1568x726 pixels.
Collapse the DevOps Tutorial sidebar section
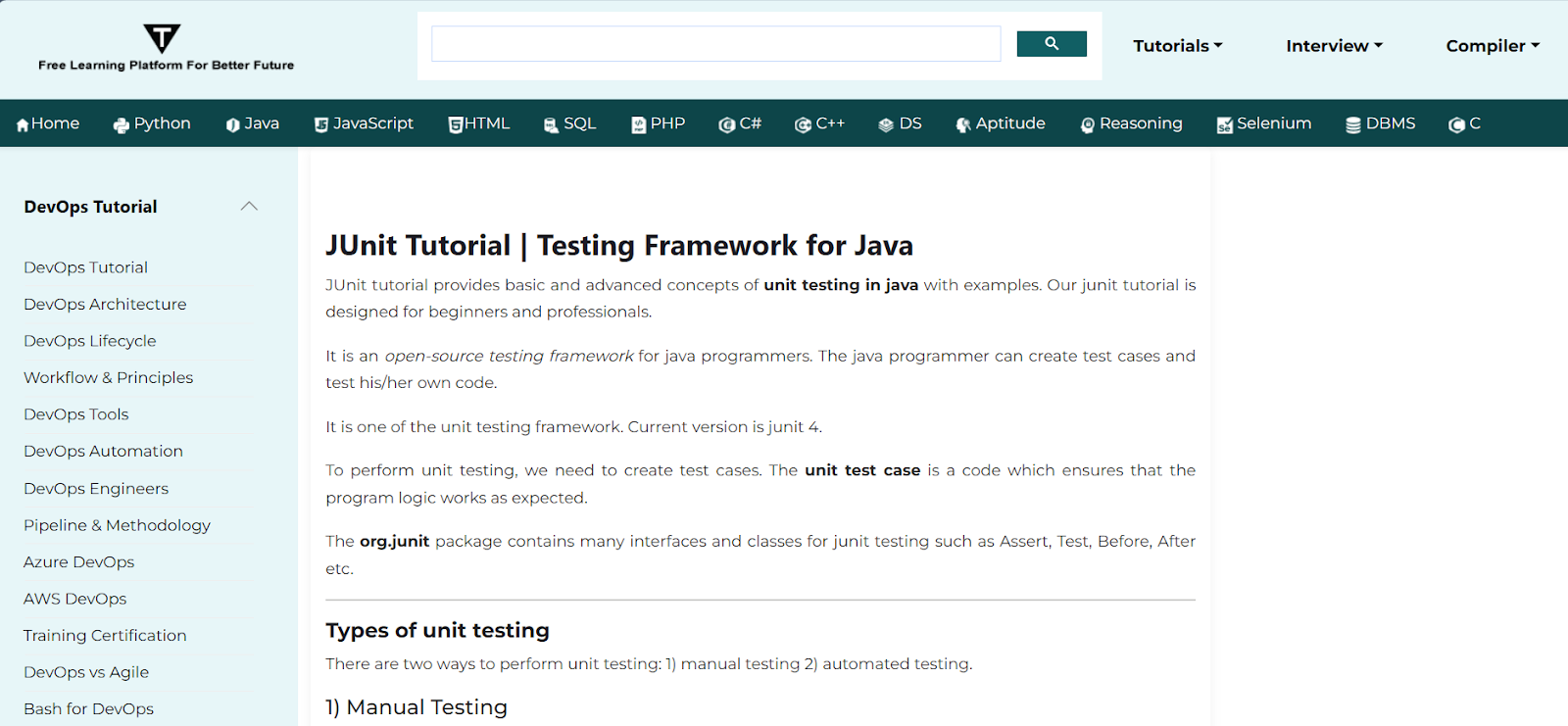tap(249, 206)
